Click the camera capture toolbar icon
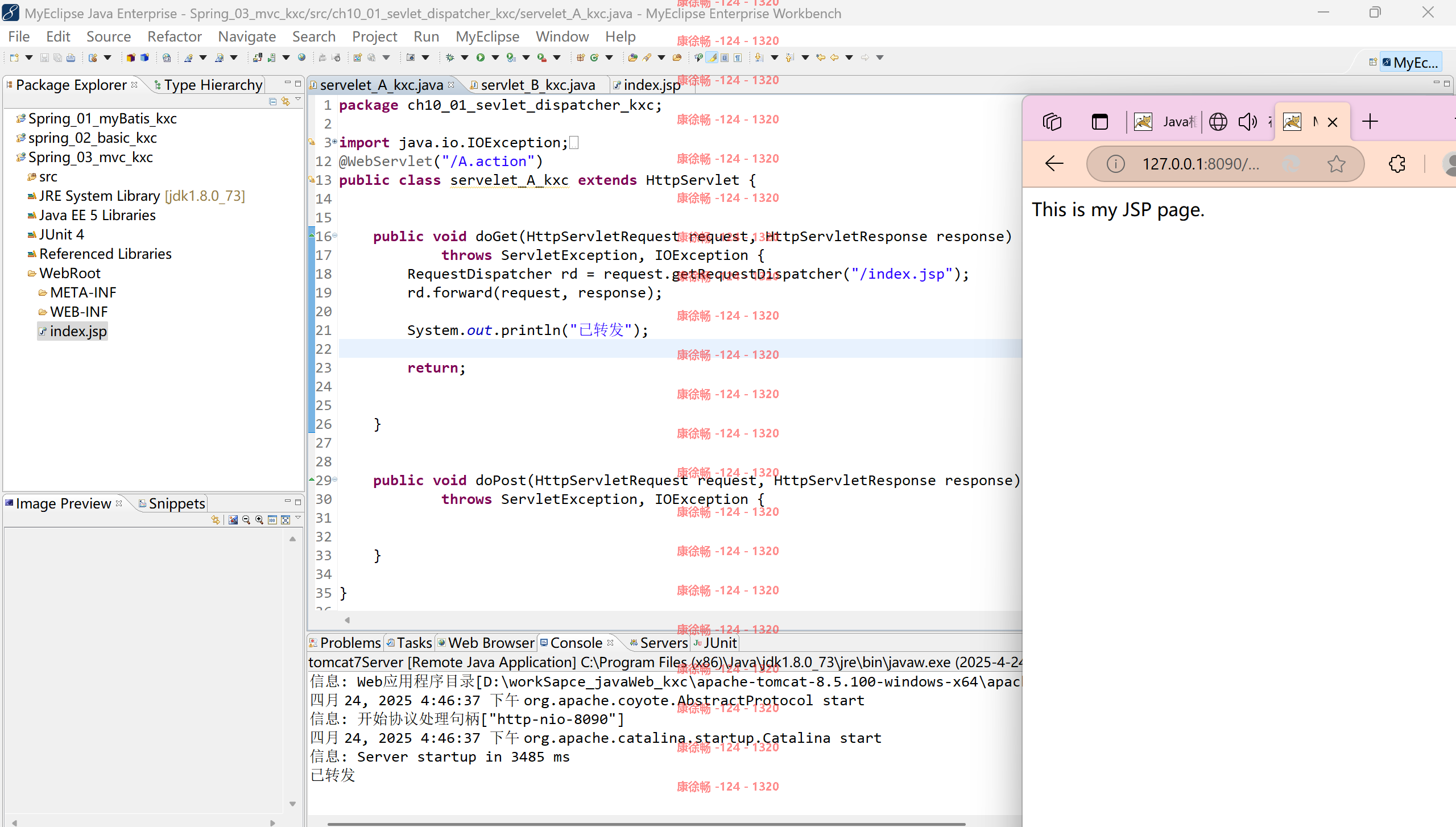The image size is (1456, 827). 411,57
